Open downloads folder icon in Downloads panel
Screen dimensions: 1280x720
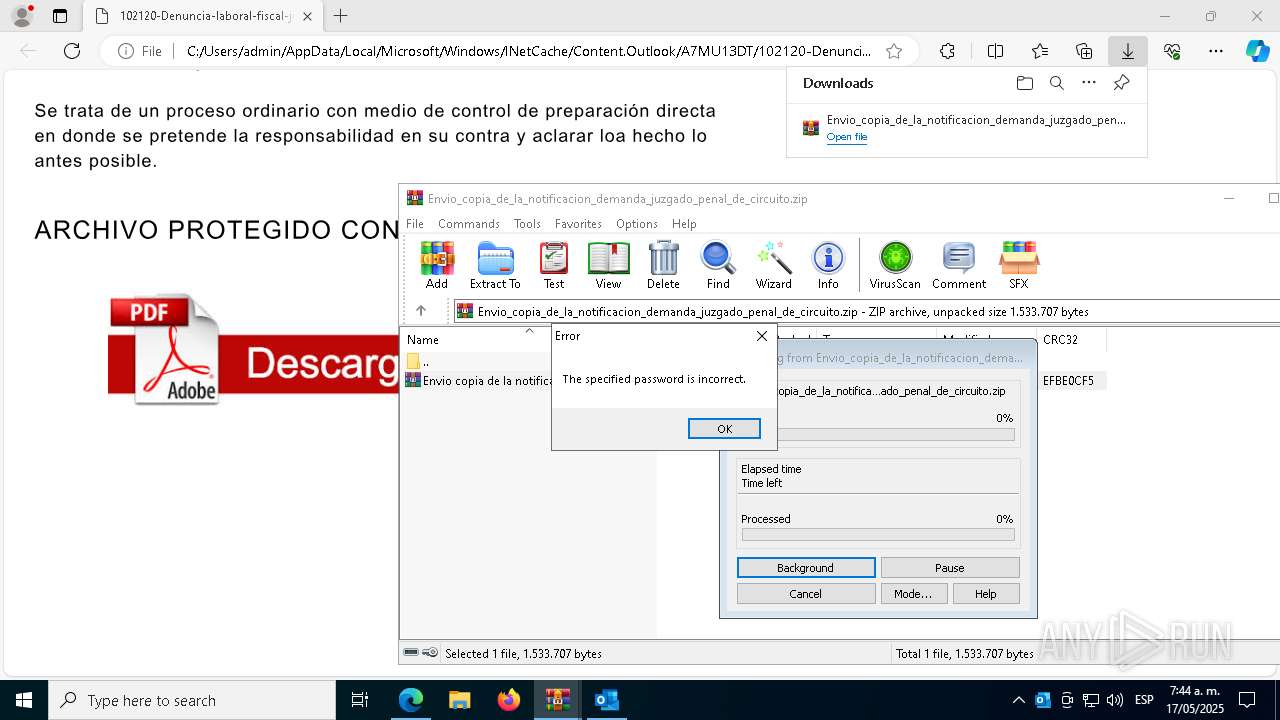(1024, 83)
